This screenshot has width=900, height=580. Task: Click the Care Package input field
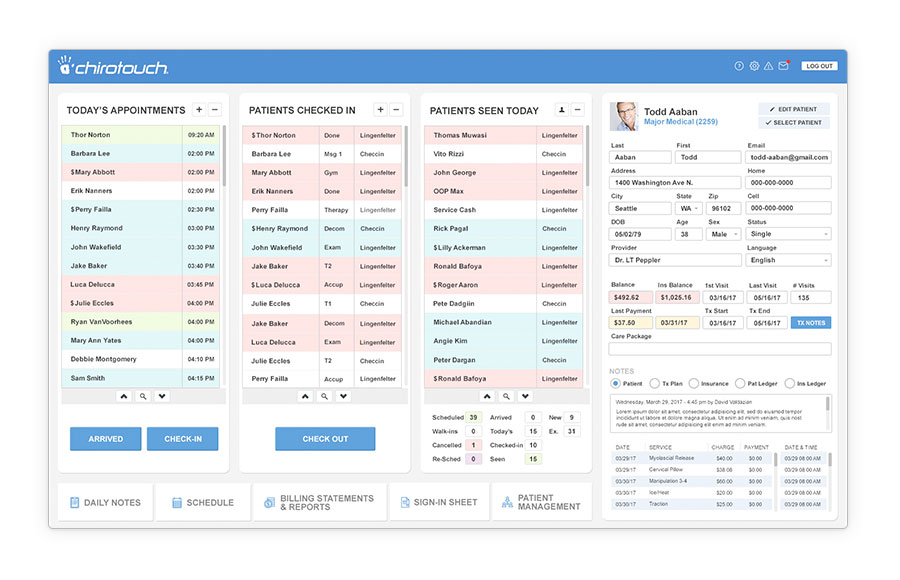[x=720, y=349]
